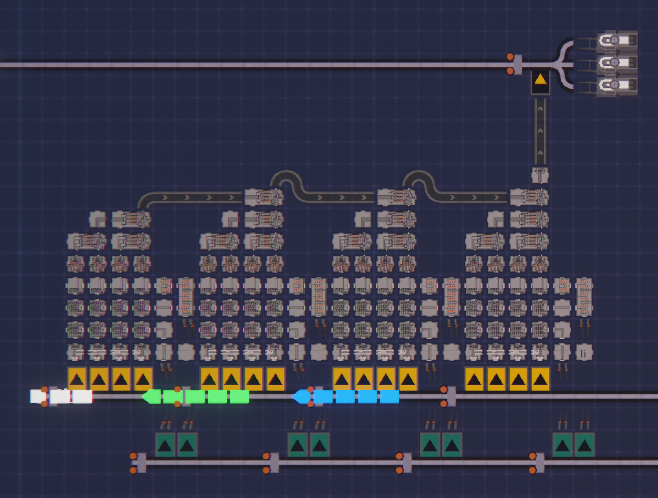Click the green train's arrow-shaped locomotive
The height and width of the screenshot is (498, 658).
tap(151, 396)
